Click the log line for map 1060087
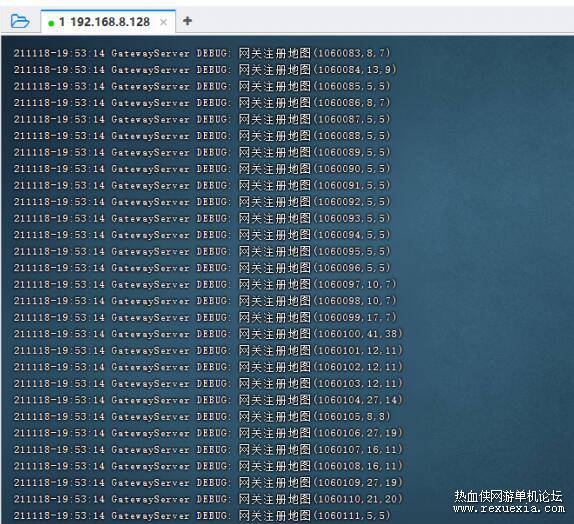Screen dimensions: 574x524 click(x=202, y=119)
